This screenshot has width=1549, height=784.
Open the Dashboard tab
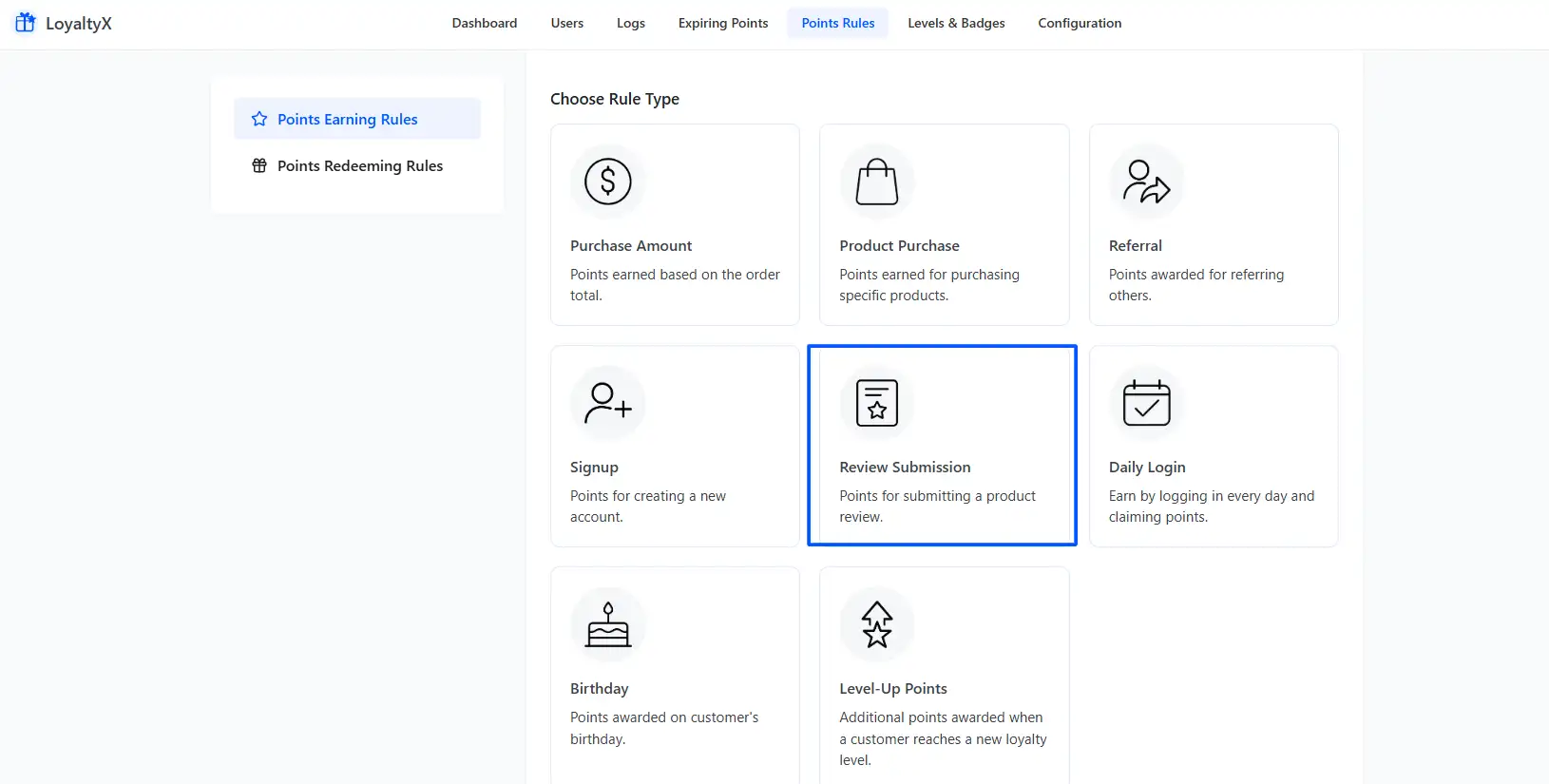point(485,23)
